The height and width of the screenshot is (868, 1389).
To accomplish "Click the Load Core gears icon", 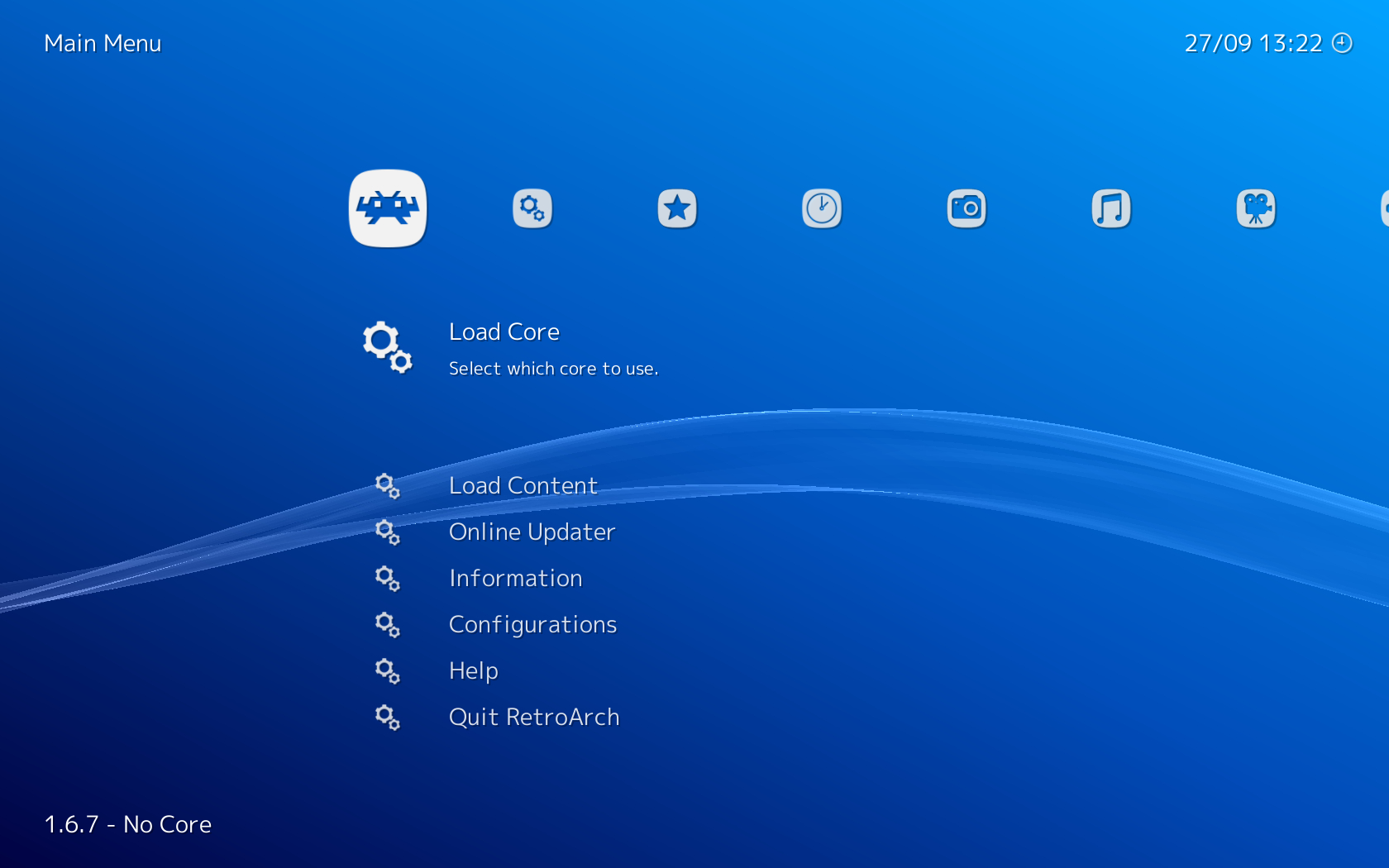I will pyautogui.click(x=387, y=347).
